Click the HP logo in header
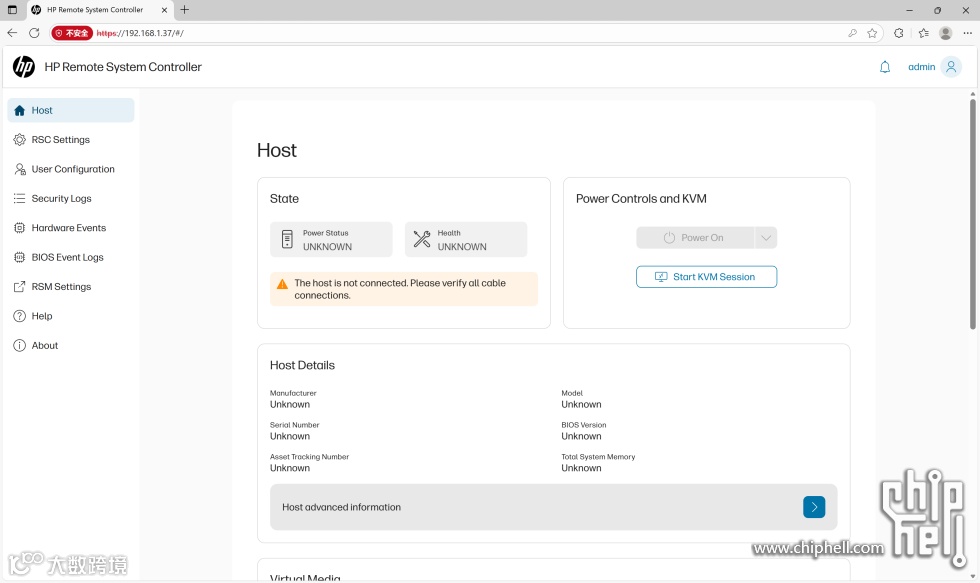 24,67
